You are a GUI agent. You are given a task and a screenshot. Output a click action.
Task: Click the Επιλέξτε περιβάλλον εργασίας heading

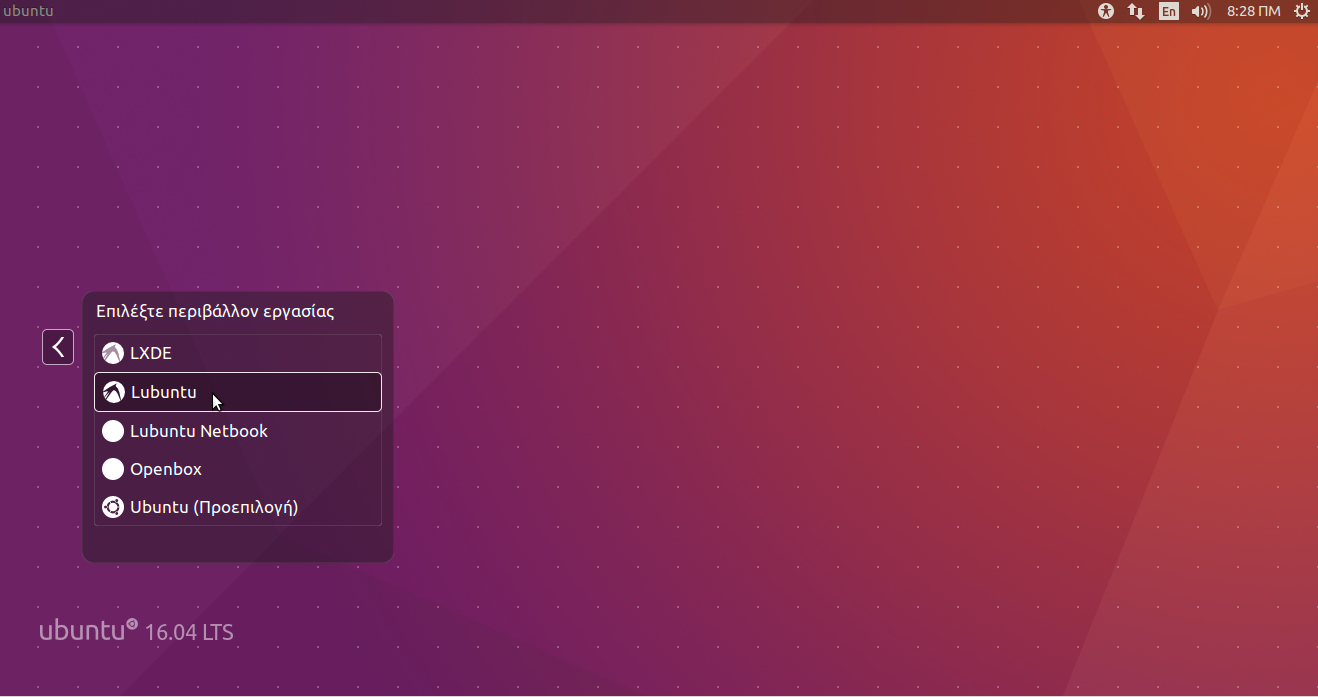(215, 311)
